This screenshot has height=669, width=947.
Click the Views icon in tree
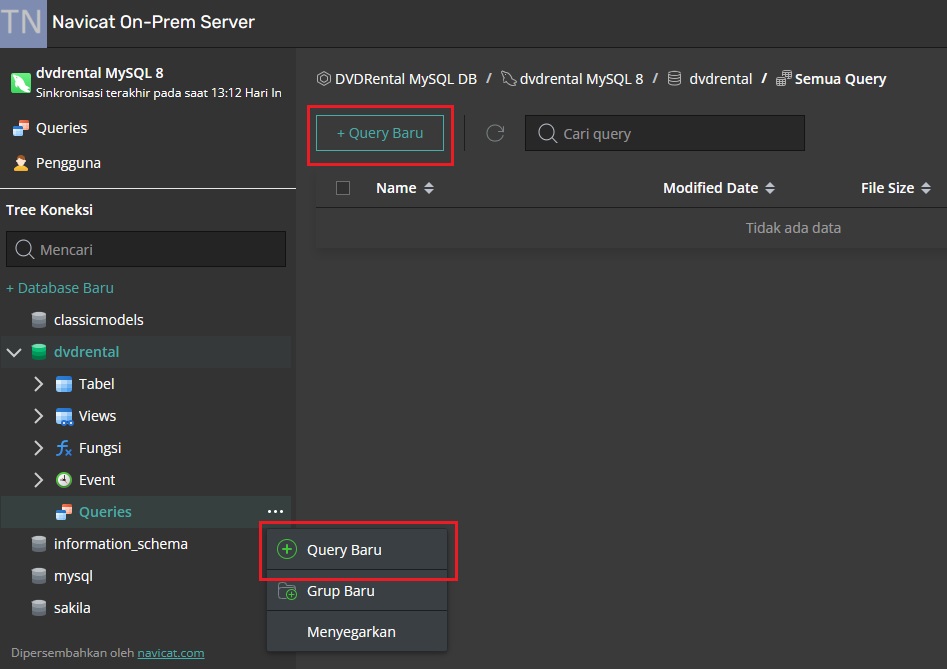tap(63, 417)
